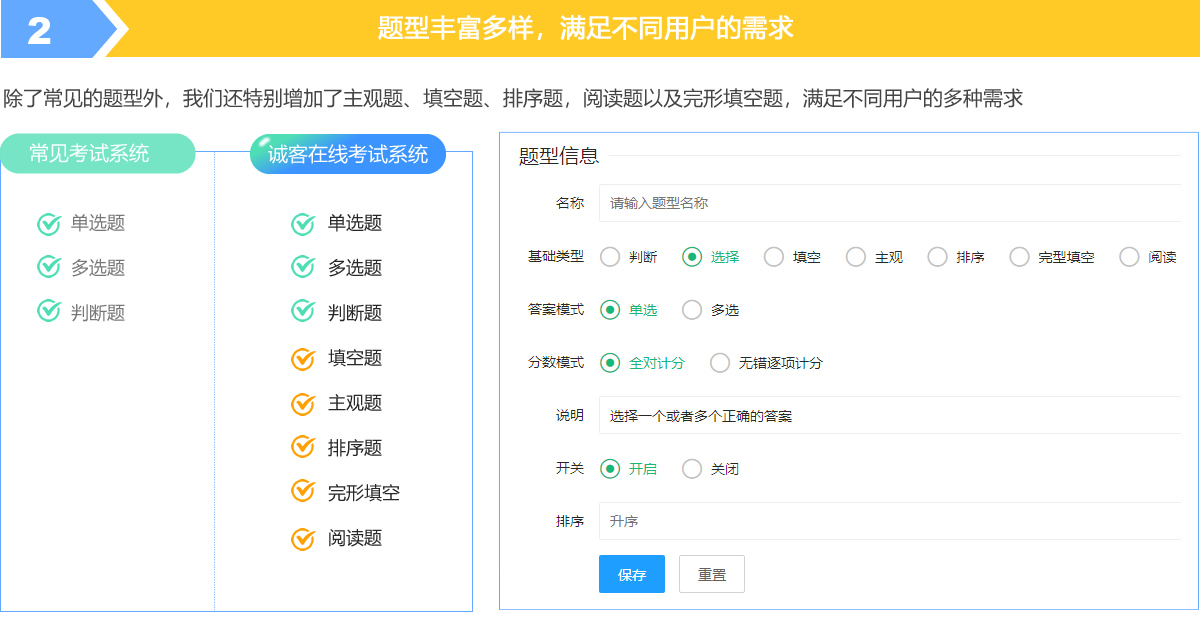Click the 完形填空 list text
Image resolution: width=1203 pixels, height=643 pixels.
point(364,493)
